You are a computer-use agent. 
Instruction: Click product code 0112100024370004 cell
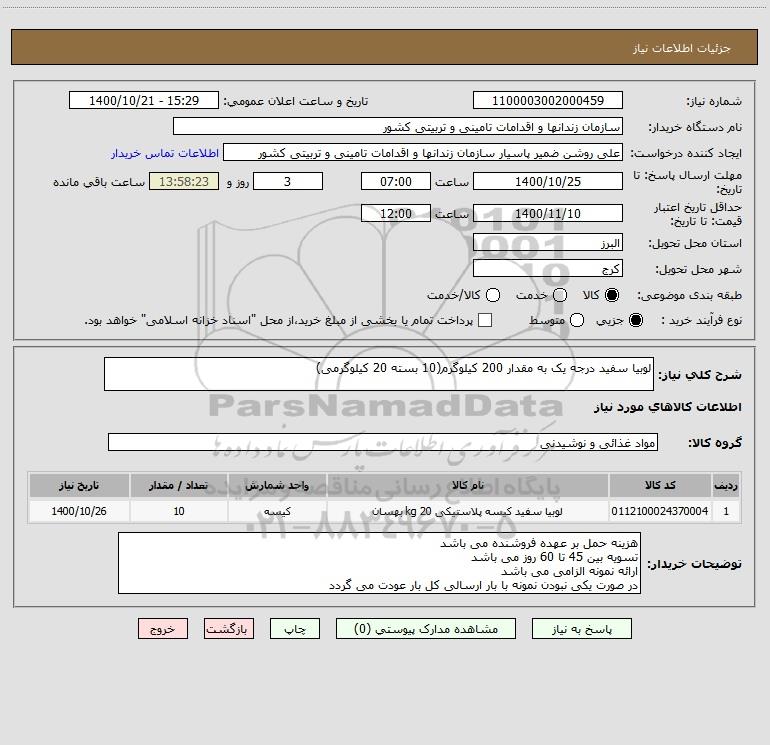point(660,511)
